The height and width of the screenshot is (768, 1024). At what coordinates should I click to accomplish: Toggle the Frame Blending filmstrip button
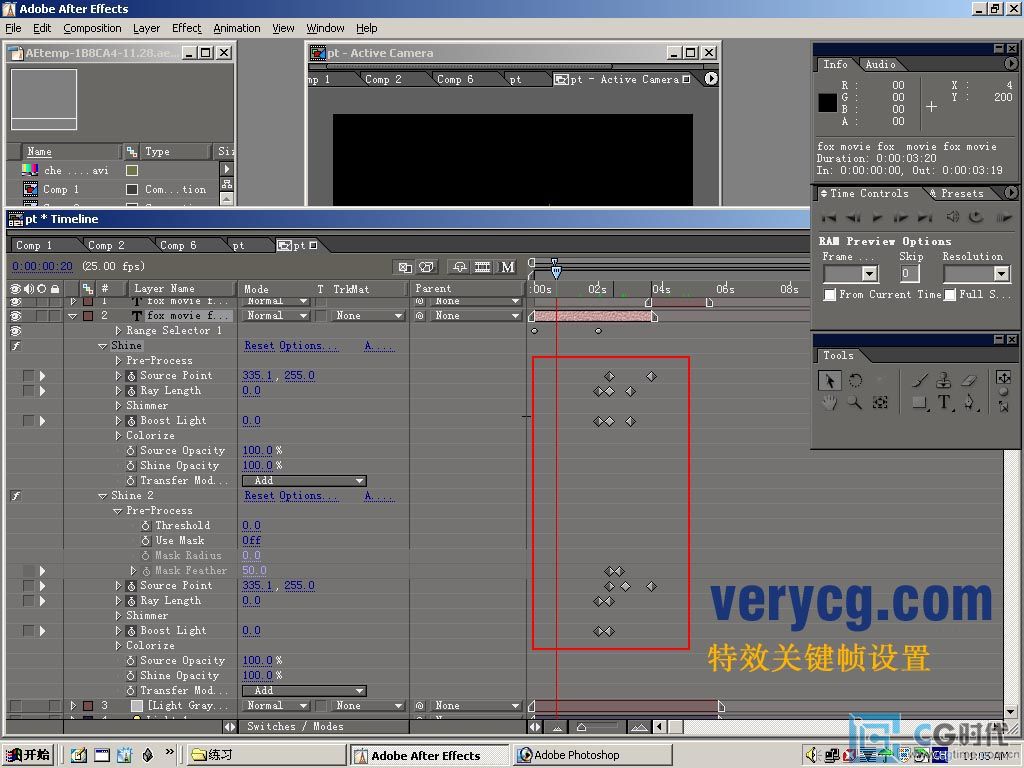pos(483,267)
